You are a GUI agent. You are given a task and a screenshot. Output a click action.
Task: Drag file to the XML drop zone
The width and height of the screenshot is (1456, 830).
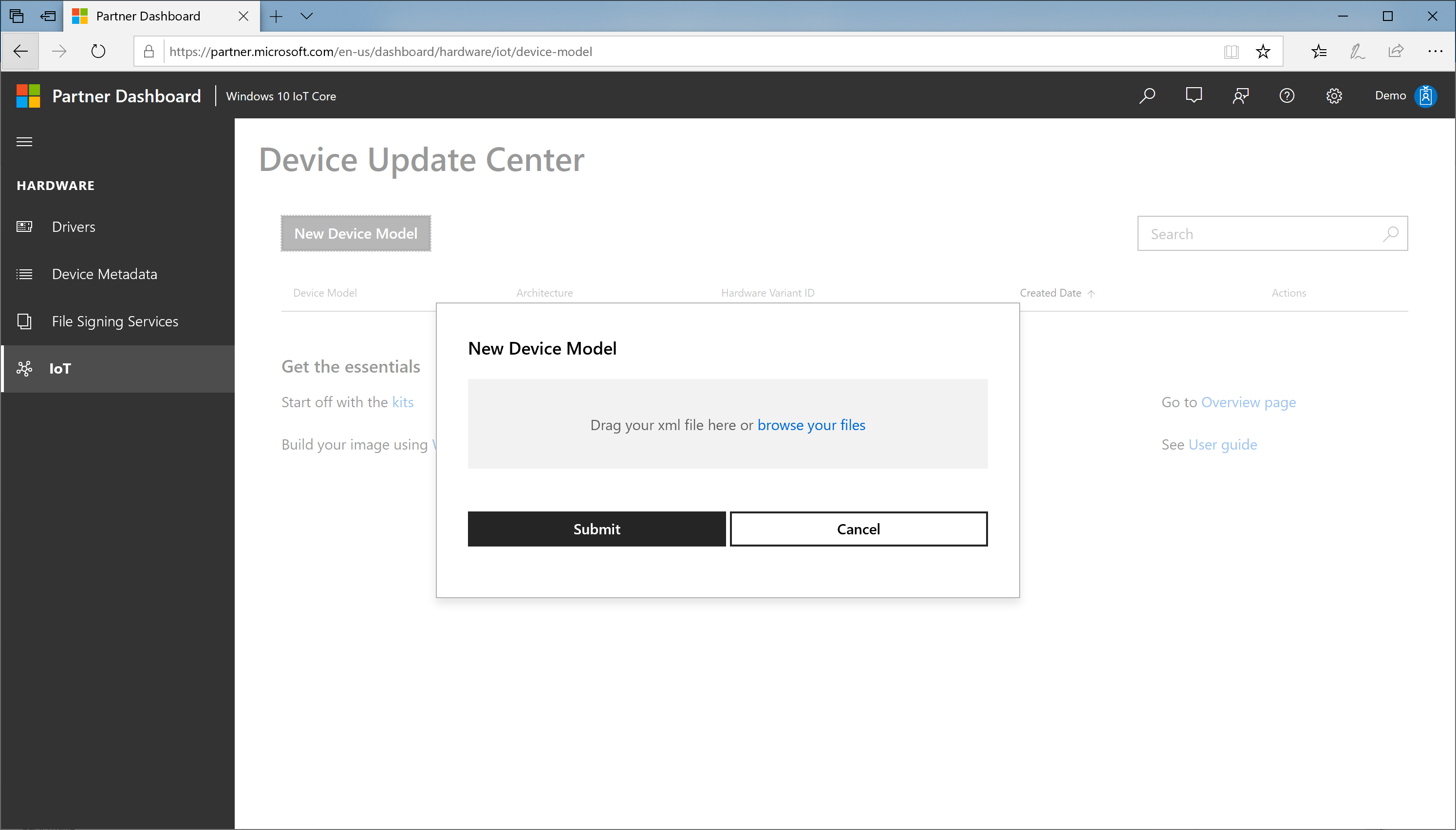point(728,424)
